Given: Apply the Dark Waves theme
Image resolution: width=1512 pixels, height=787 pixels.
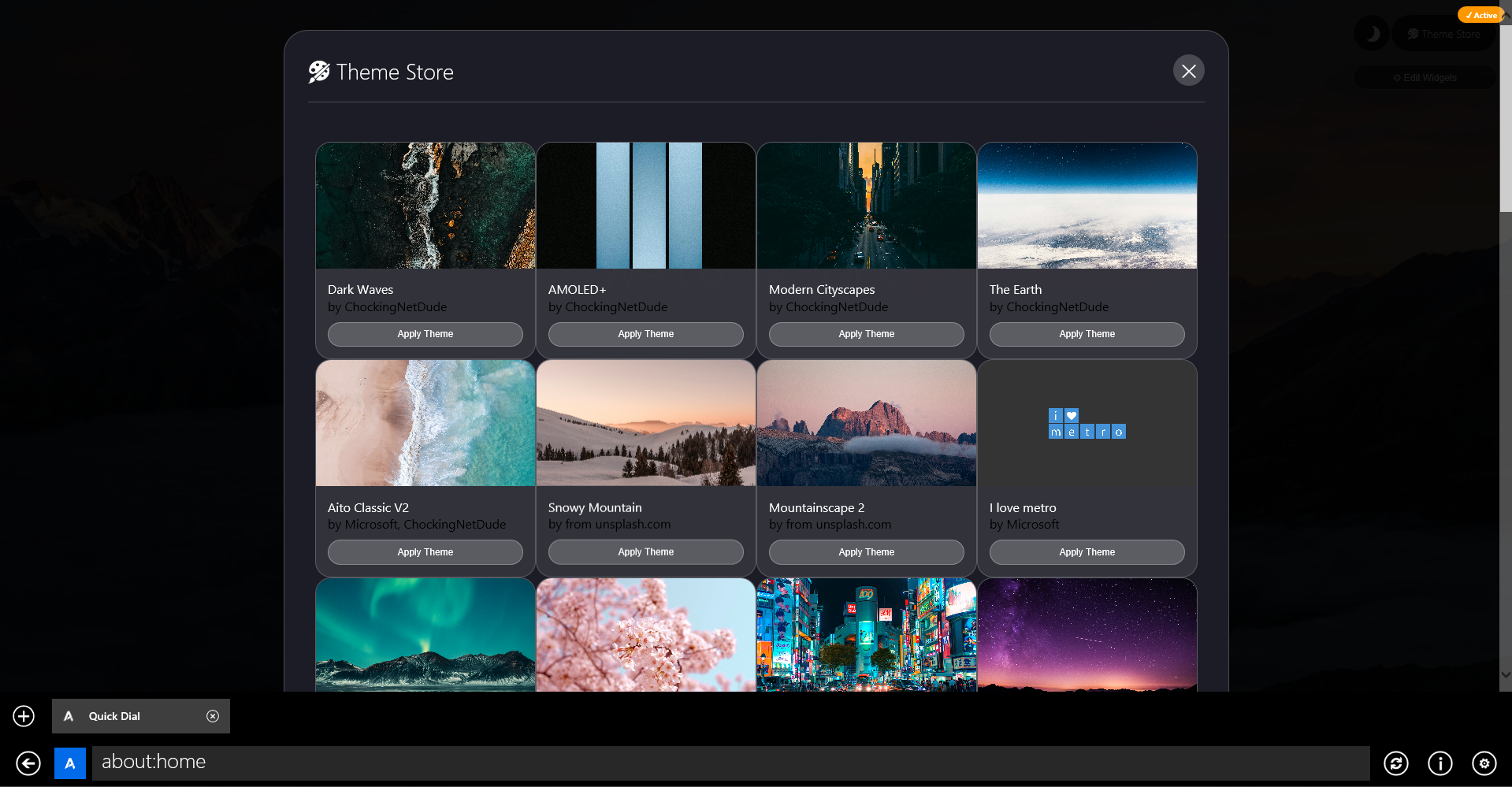Looking at the screenshot, I should point(425,334).
